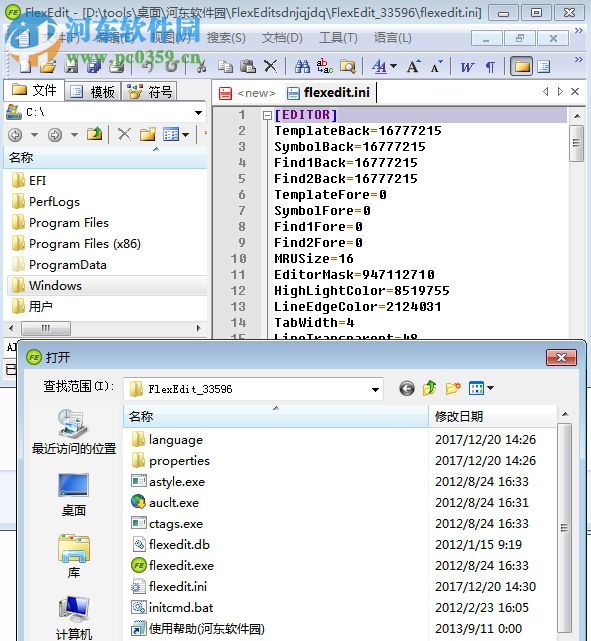The height and width of the screenshot is (641, 591).
Task: Click the editor vertical scrollbar thumb
Action: click(x=576, y=143)
